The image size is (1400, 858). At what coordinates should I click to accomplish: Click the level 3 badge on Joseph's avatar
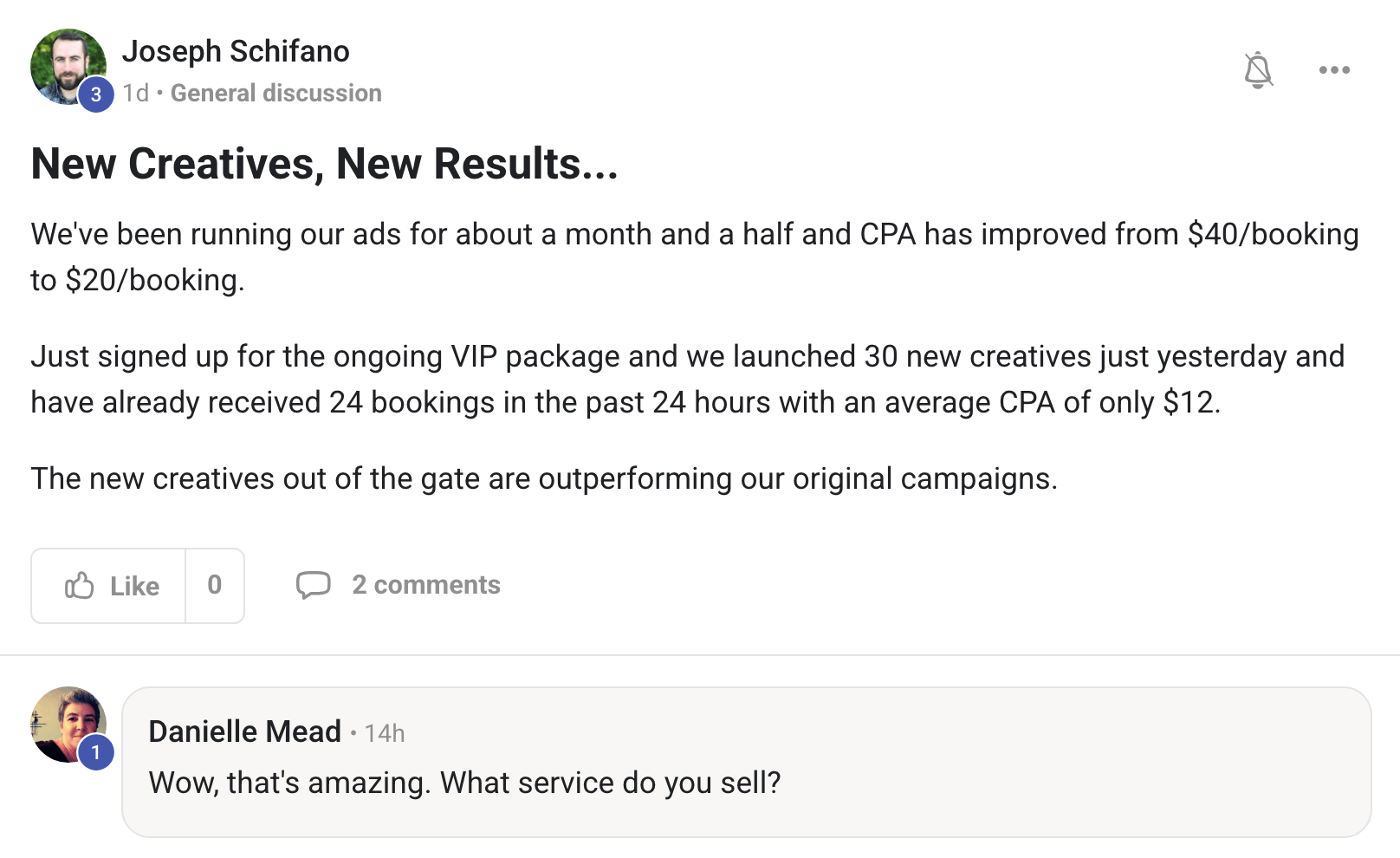[x=96, y=94]
